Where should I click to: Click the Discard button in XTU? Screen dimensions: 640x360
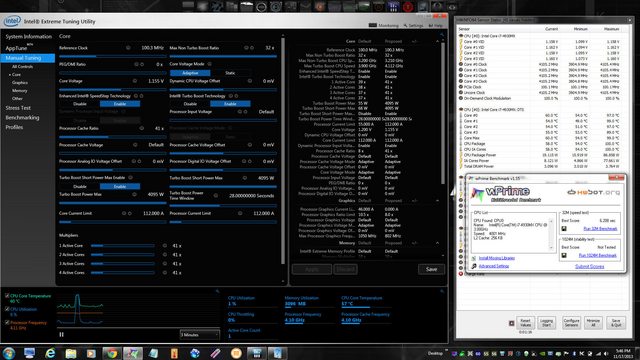coord(345,269)
